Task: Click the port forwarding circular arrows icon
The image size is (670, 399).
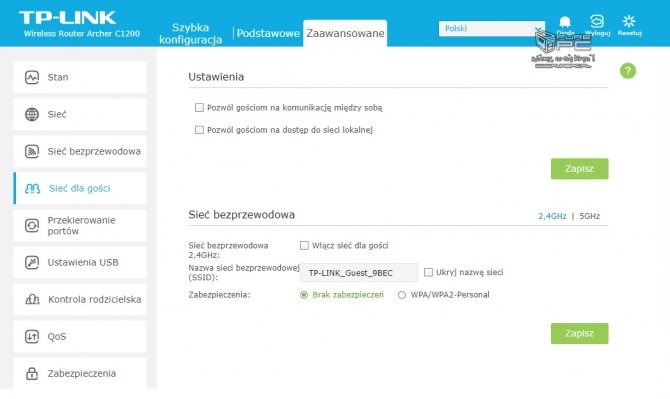Action: pyautogui.click(x=32, y=226)
